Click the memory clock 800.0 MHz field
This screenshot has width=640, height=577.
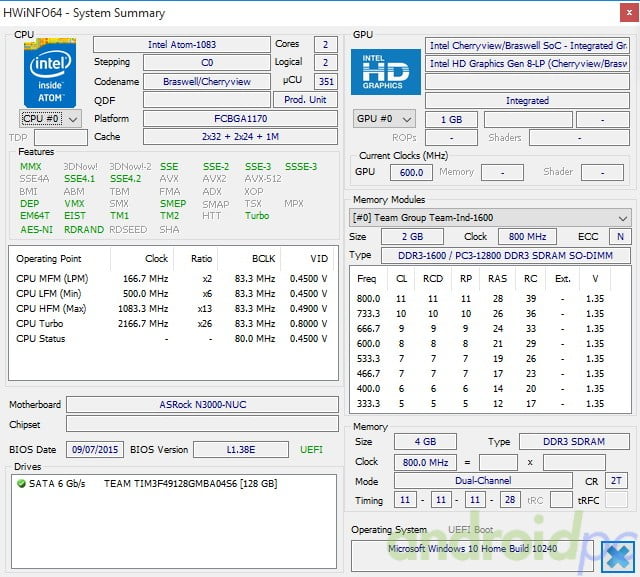[425, 463]
